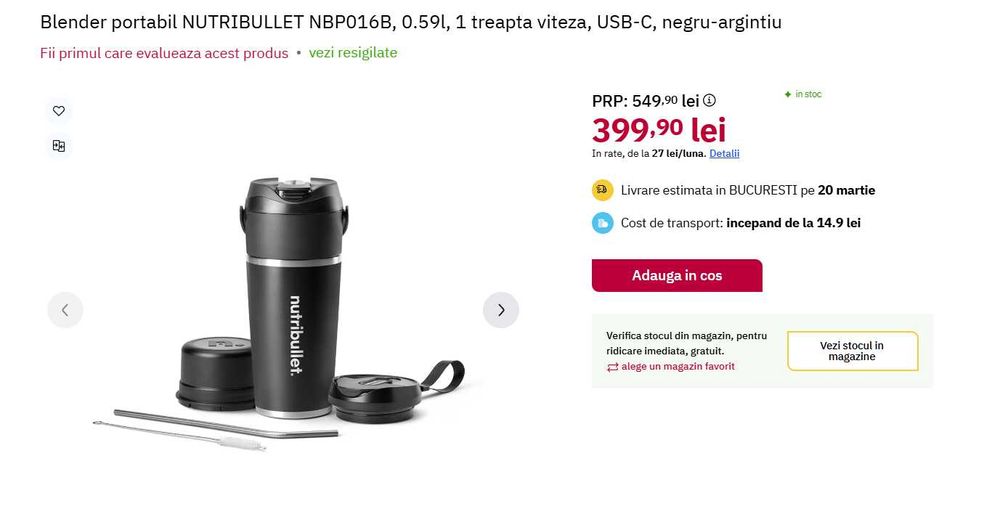Choose a favorite store link
Screen dimensions: 1000x517
point(677,367)
